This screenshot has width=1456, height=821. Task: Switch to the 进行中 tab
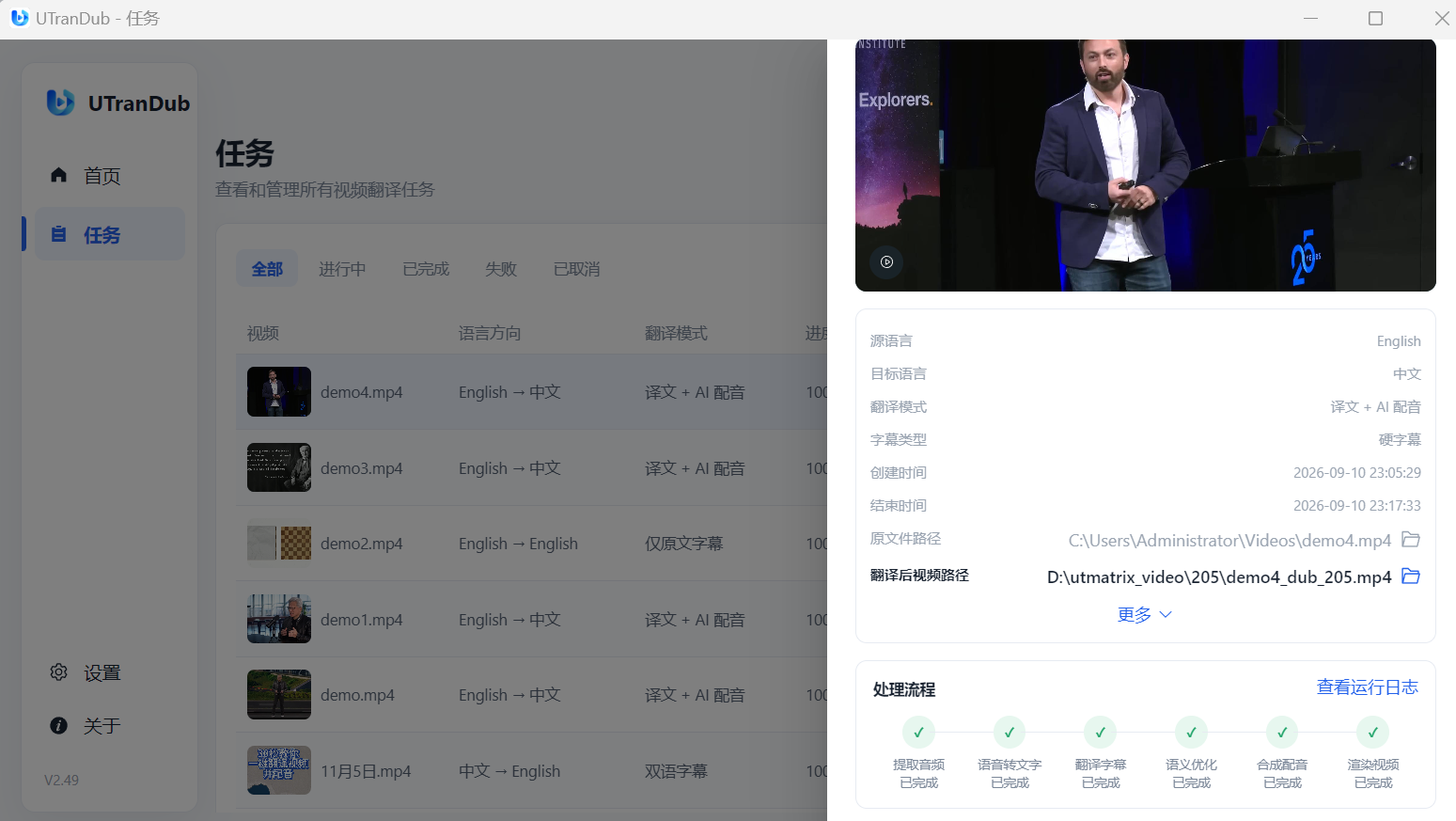pyautogui.click(x=342, y=269)
